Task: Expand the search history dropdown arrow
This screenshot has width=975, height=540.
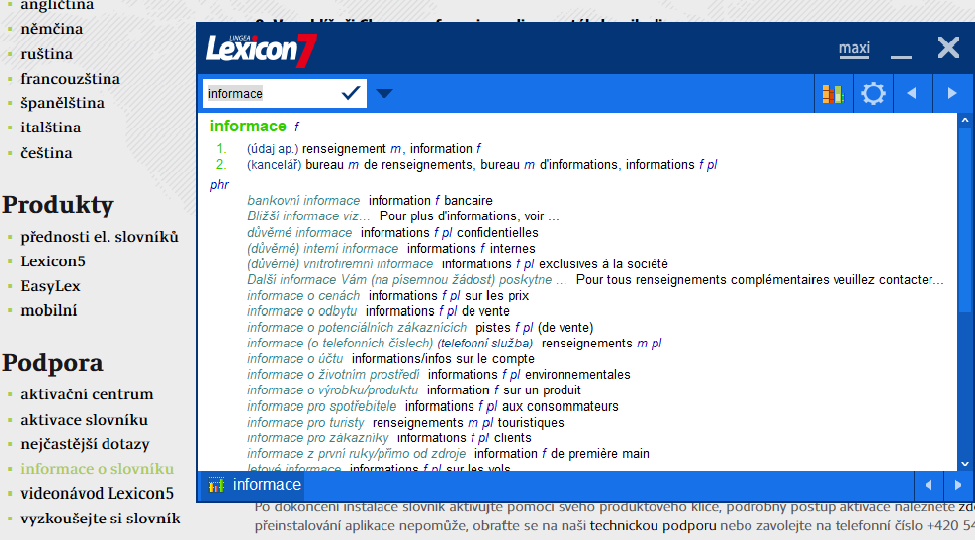Action: [x=384, y=94]
